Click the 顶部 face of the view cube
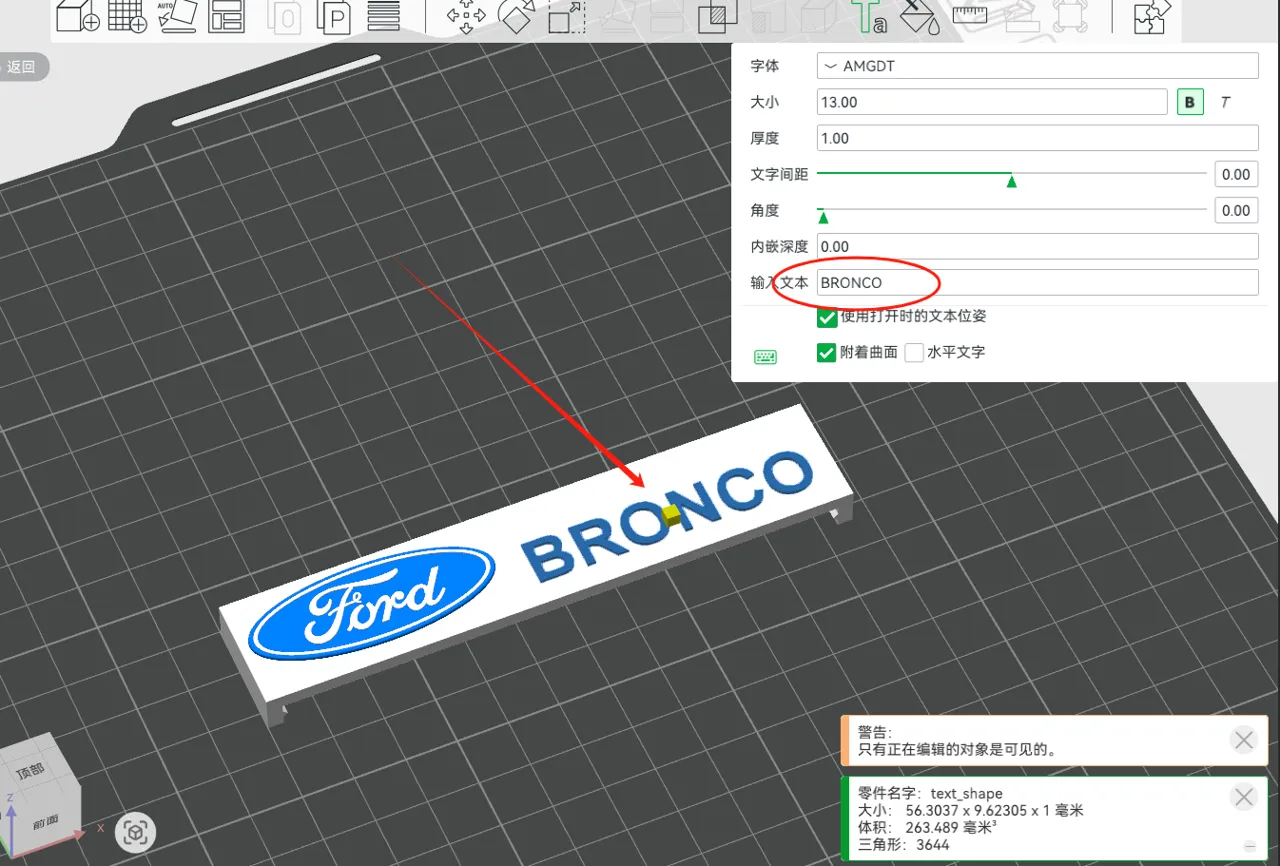This screenshot has width=1280, height=866. click(31, 769)
